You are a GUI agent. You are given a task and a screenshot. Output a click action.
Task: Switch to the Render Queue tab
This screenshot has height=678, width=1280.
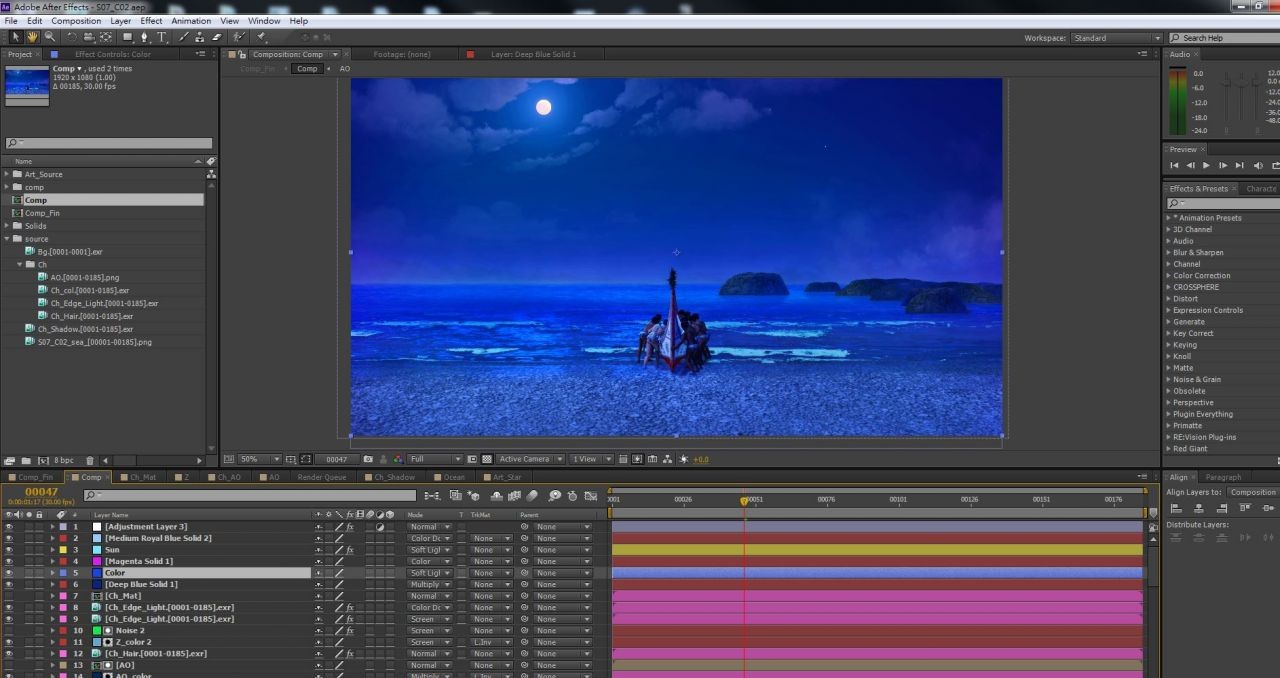[x=321, y=477]
